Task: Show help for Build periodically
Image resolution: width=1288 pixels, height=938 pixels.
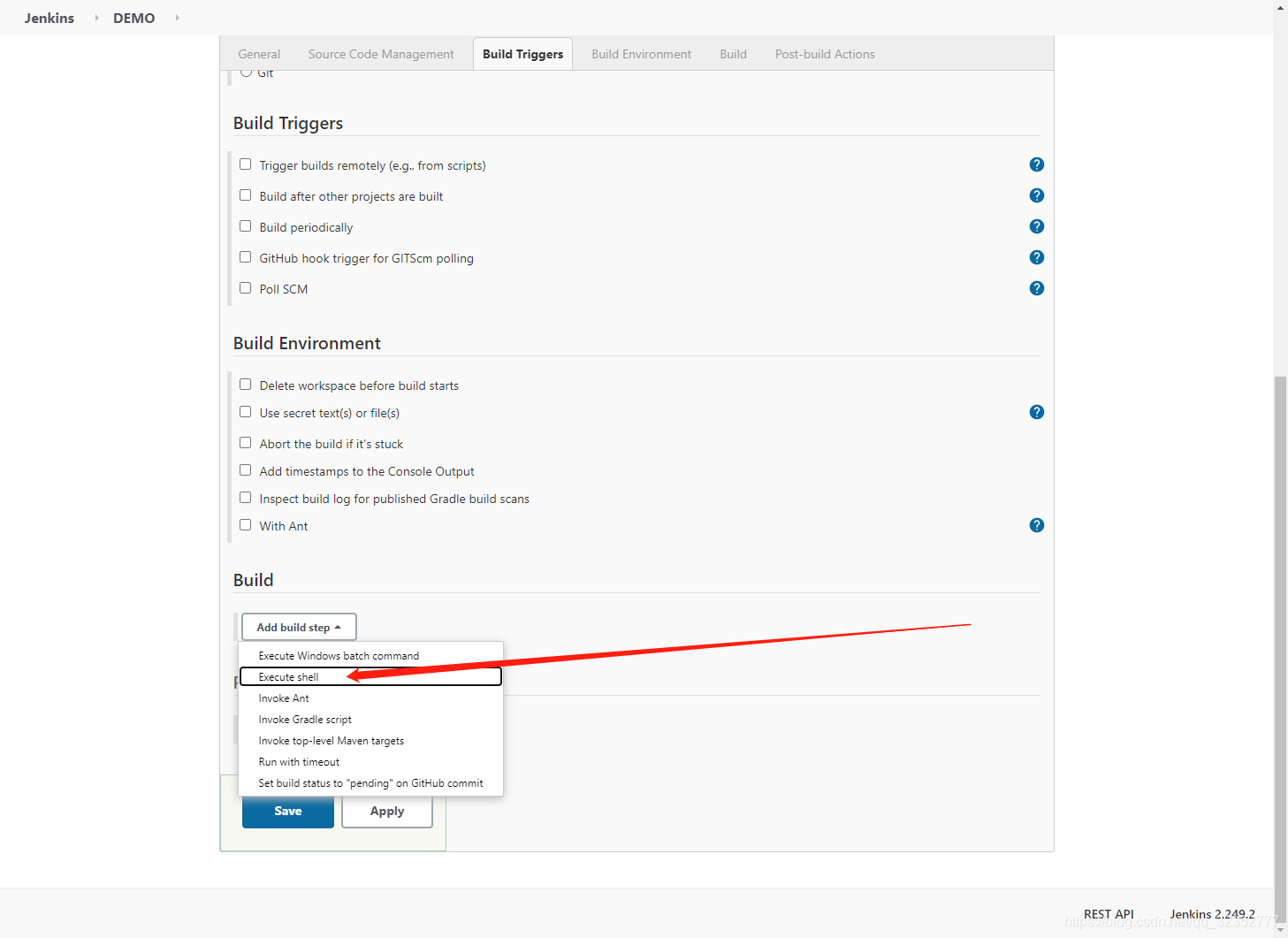Action: pyautogui.click(x=1037, y=226)
